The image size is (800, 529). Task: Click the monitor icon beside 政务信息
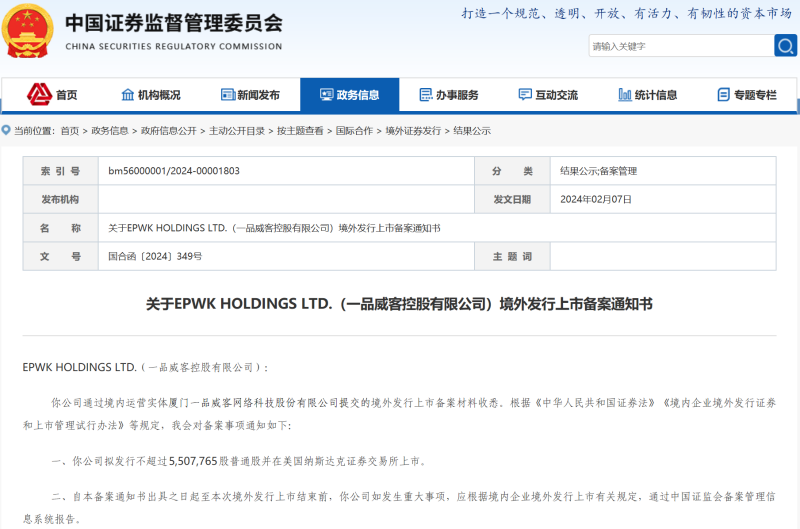click(327, 94)
